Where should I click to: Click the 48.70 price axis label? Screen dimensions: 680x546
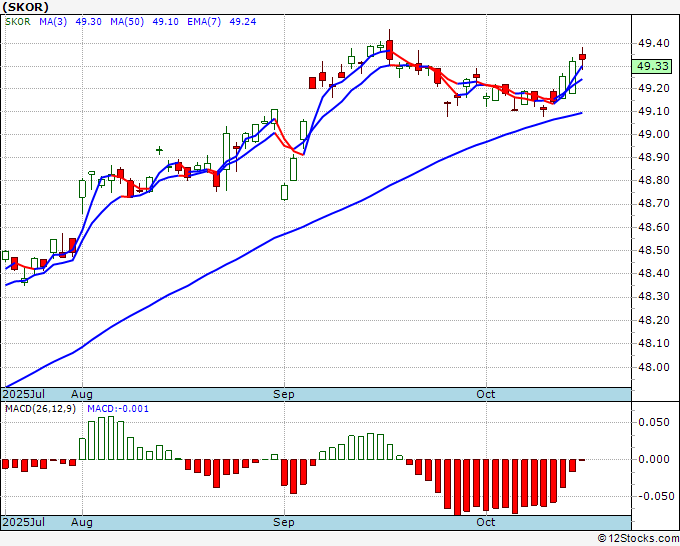[654, 203]
